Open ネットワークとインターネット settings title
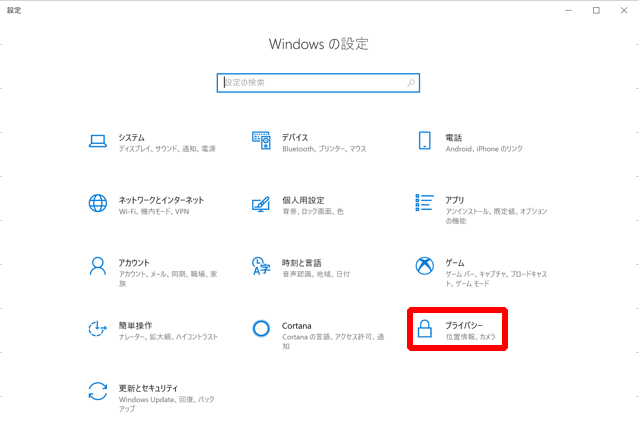 click(x=161, y=200)
